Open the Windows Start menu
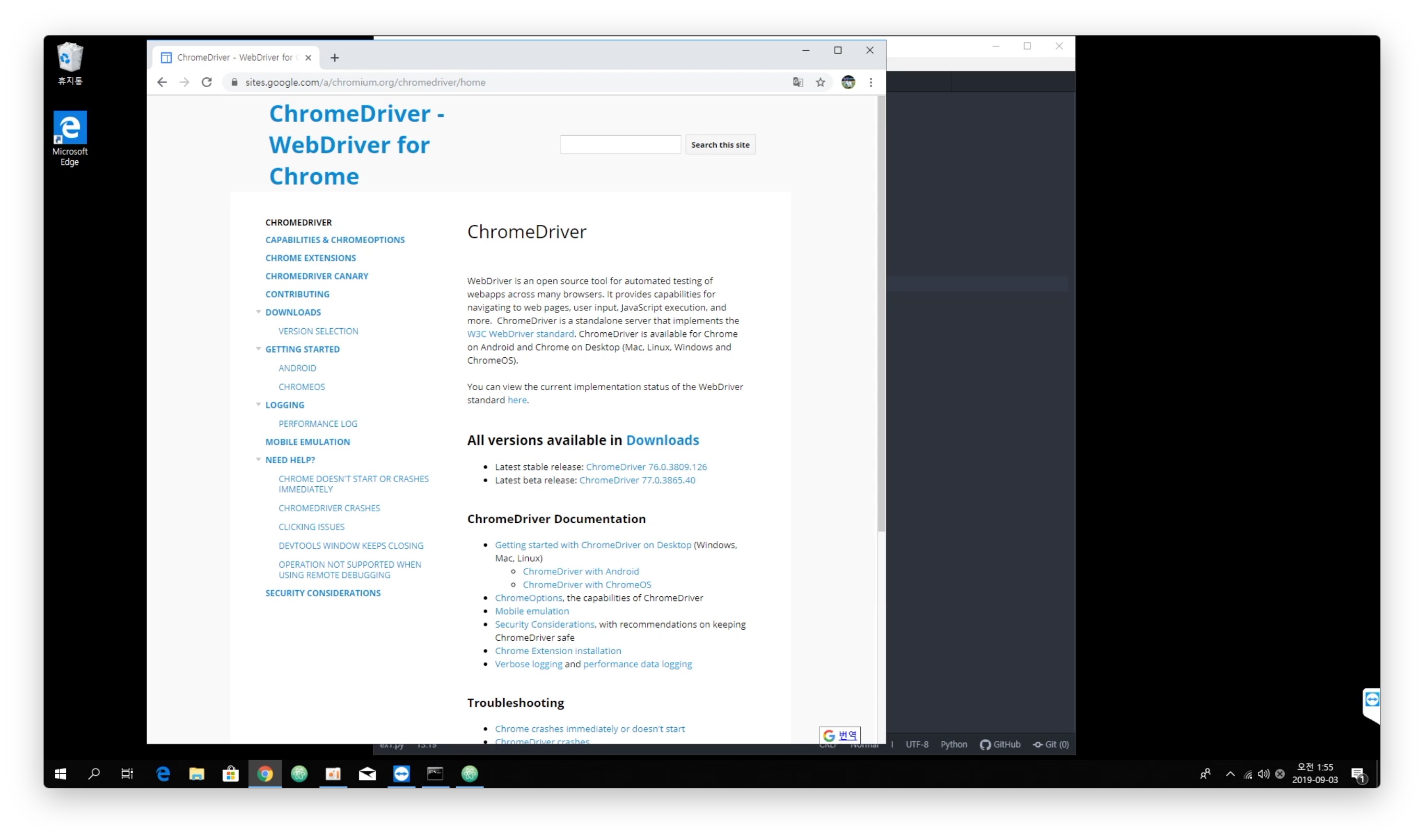 click(x=61, y=773)
